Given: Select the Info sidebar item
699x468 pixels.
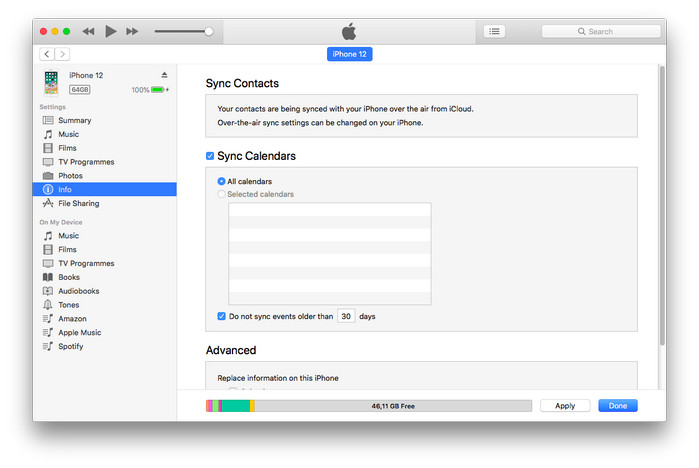Looking at the screenshot, I should (104, 189).
